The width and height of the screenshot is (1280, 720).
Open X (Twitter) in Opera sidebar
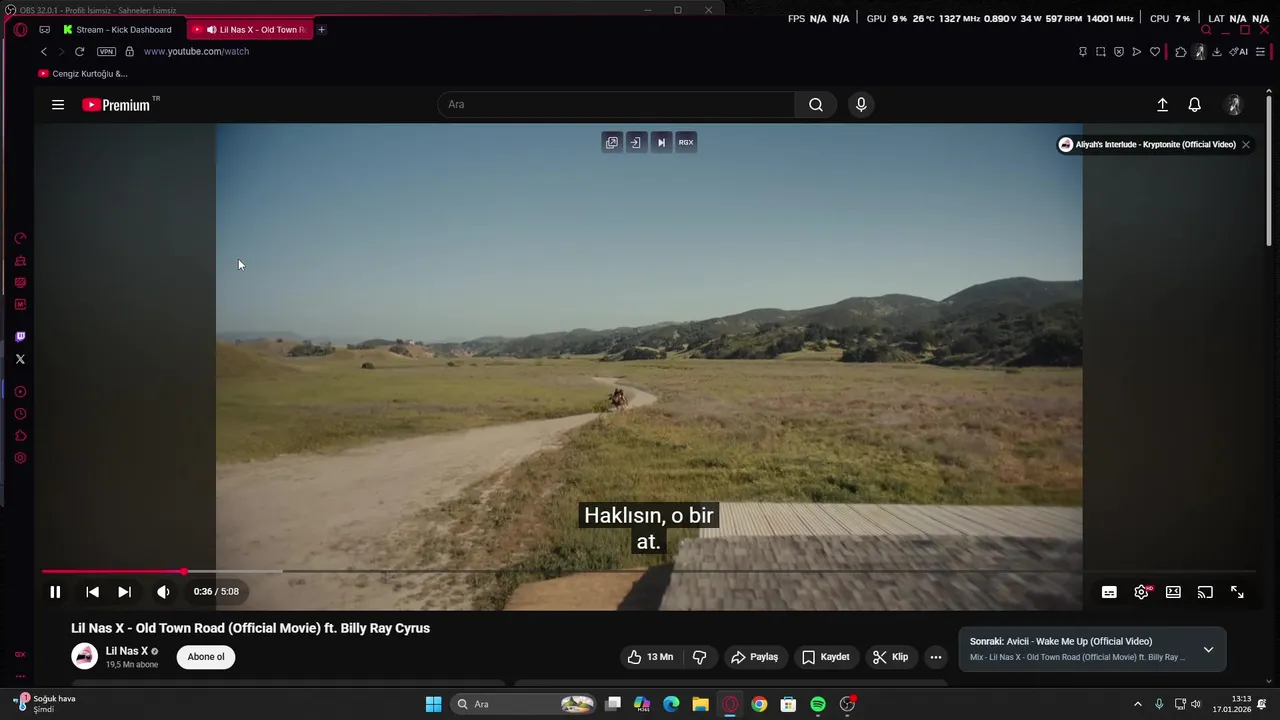20,359
